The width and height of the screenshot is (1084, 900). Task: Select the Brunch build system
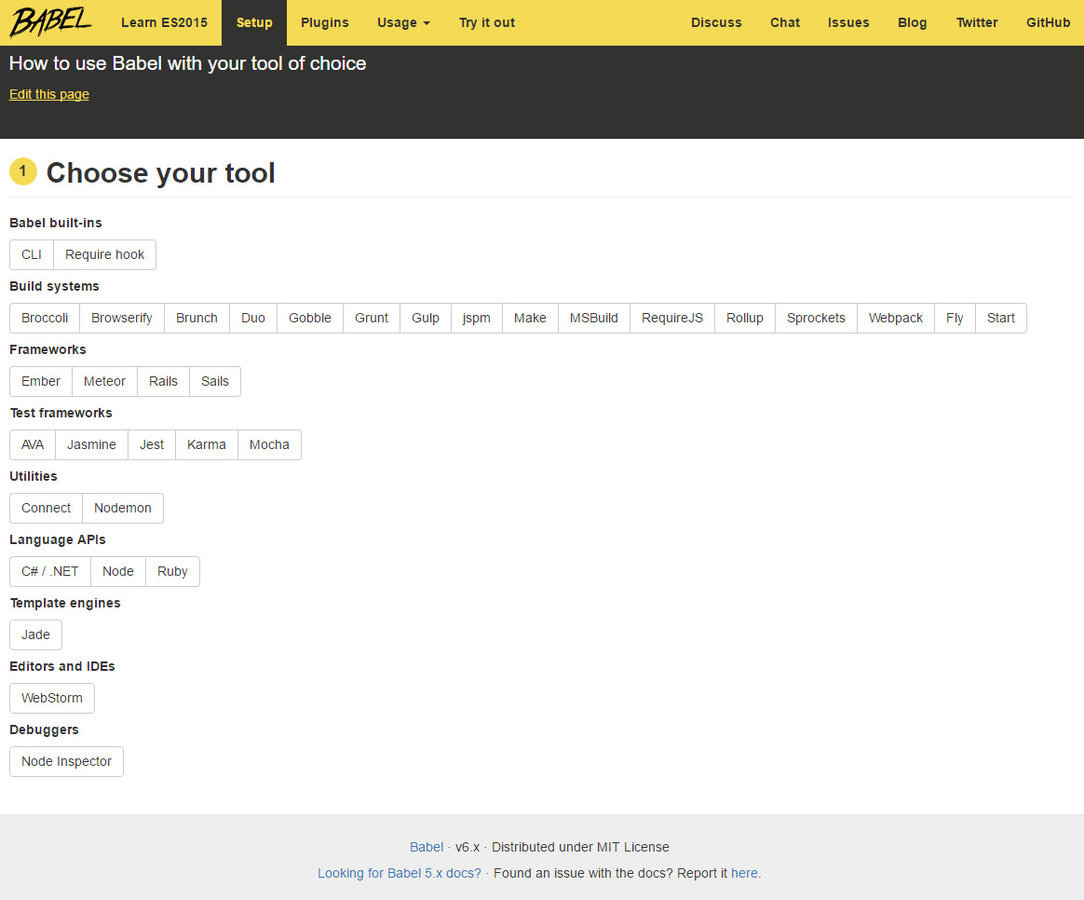click(196, 318)
